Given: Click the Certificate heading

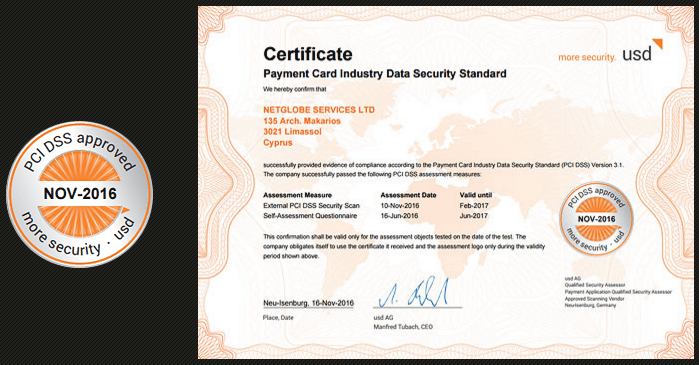Looking at the screenshot, I should point(308,54).
